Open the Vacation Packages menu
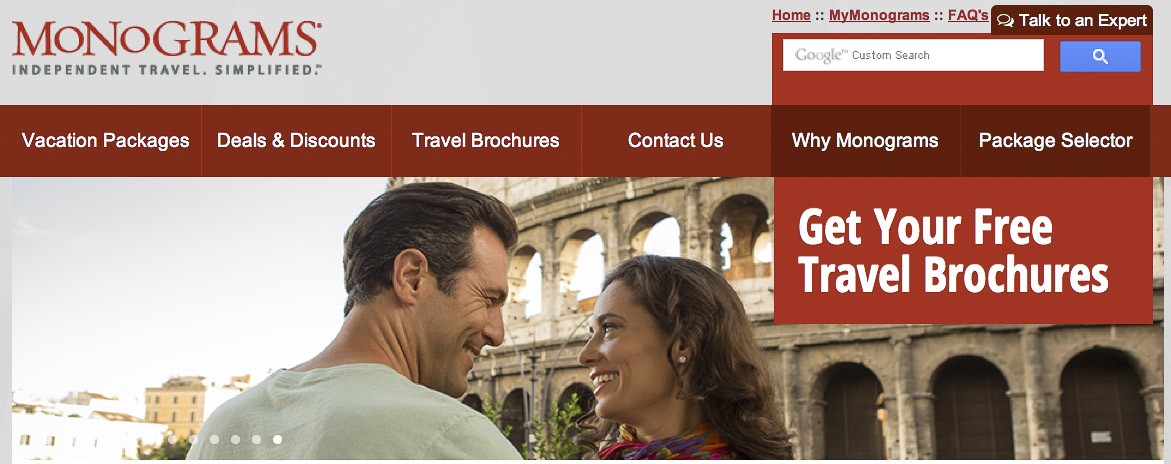The image size is (1171, 464). pos(105,140)
